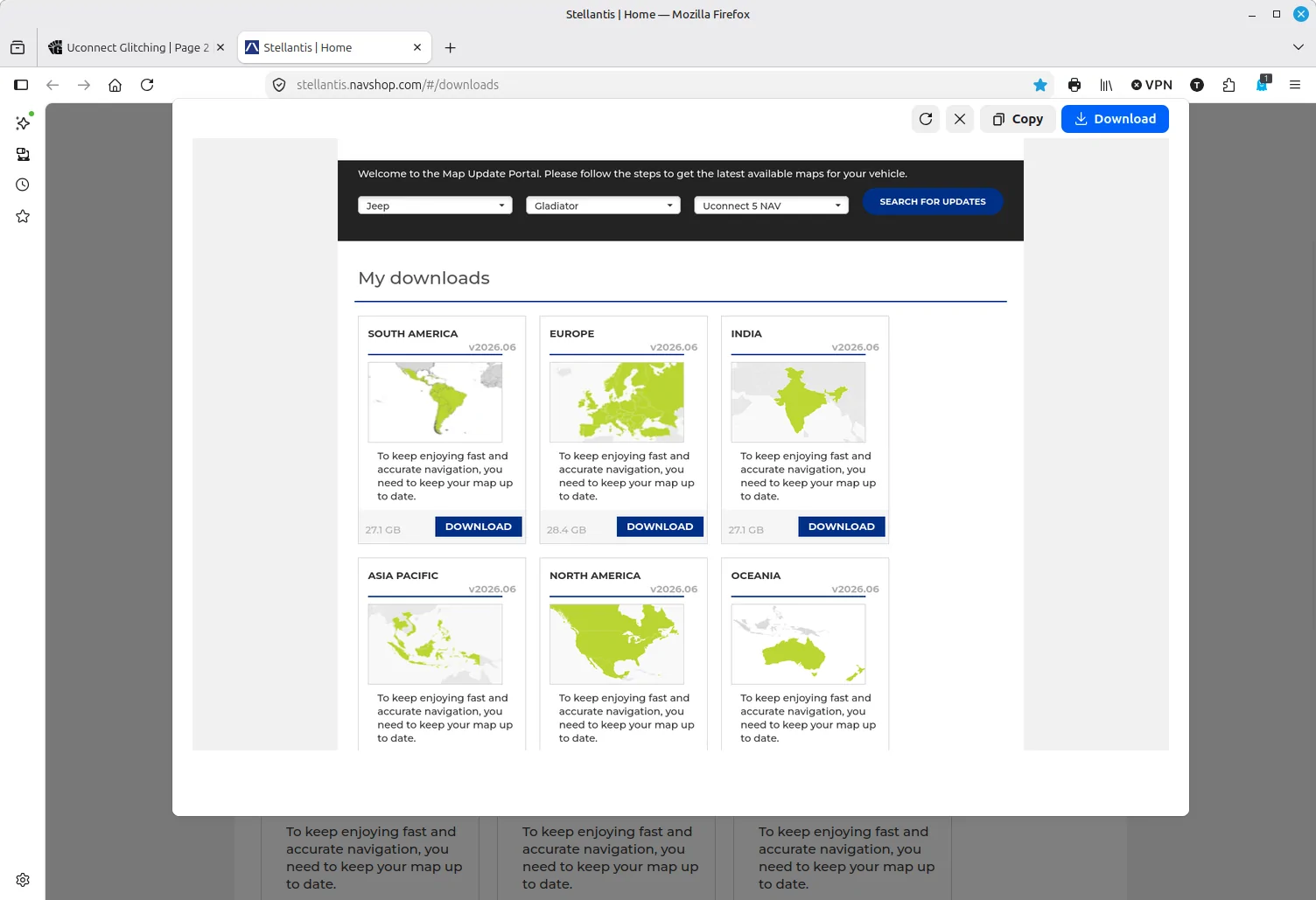The image size is (1316, 900).
Task: Open sidebar settings gear icon
Action: [23, 880]
